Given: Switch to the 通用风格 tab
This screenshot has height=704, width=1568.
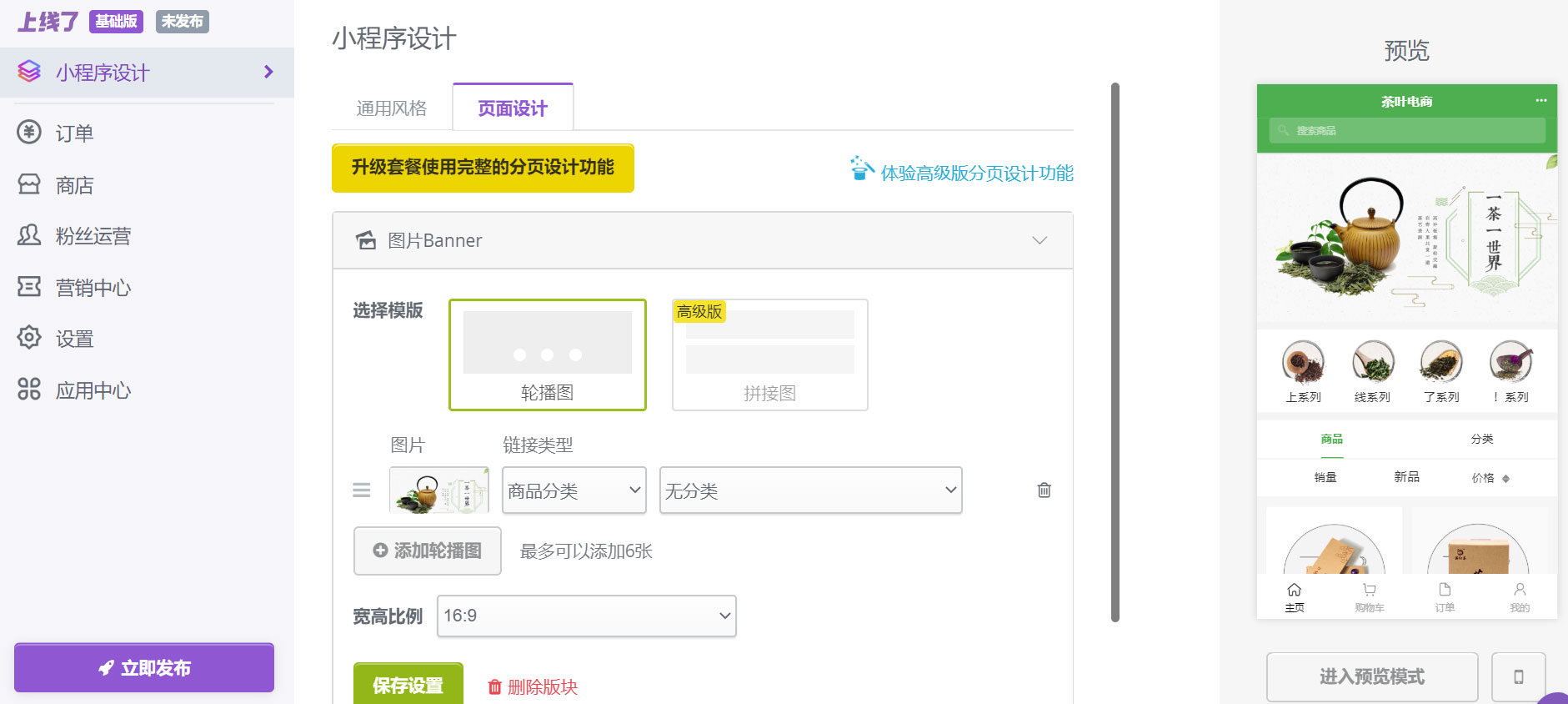Looking at the screenshot, I should tap(392, 108).
